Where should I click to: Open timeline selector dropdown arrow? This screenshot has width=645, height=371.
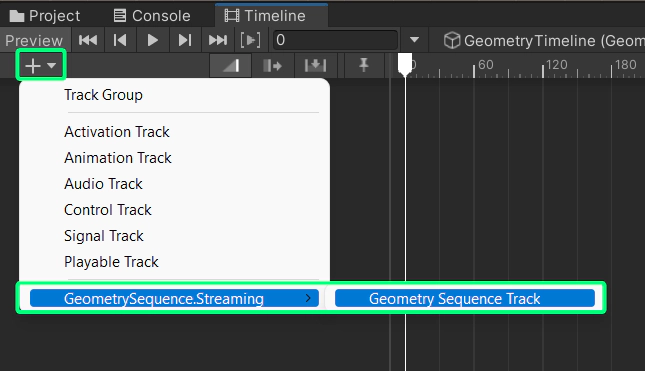pos(414,40)
